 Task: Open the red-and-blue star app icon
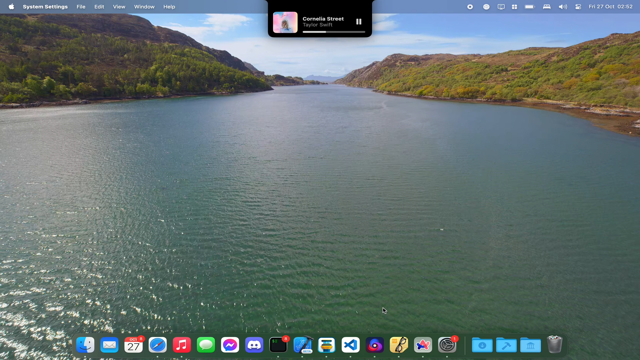point(423,345)
